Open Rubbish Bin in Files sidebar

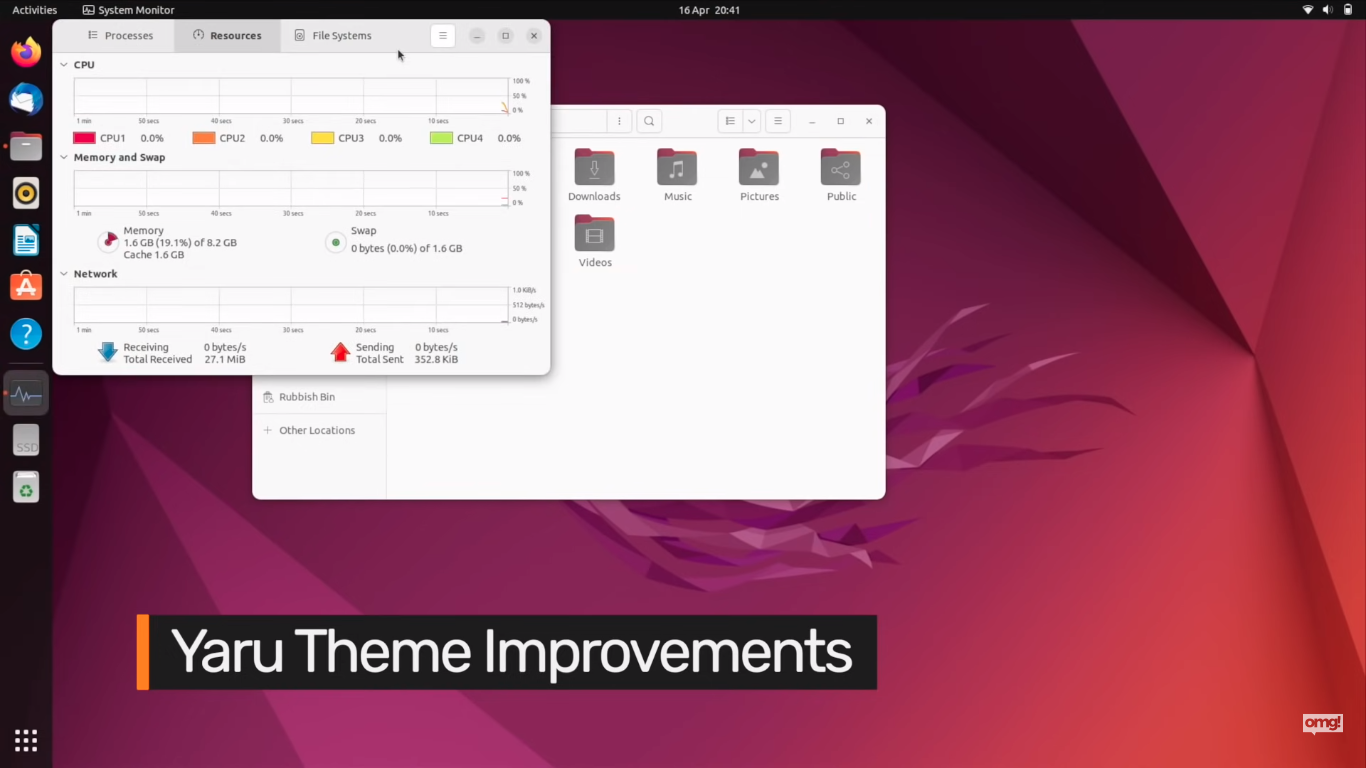point(318,397)
